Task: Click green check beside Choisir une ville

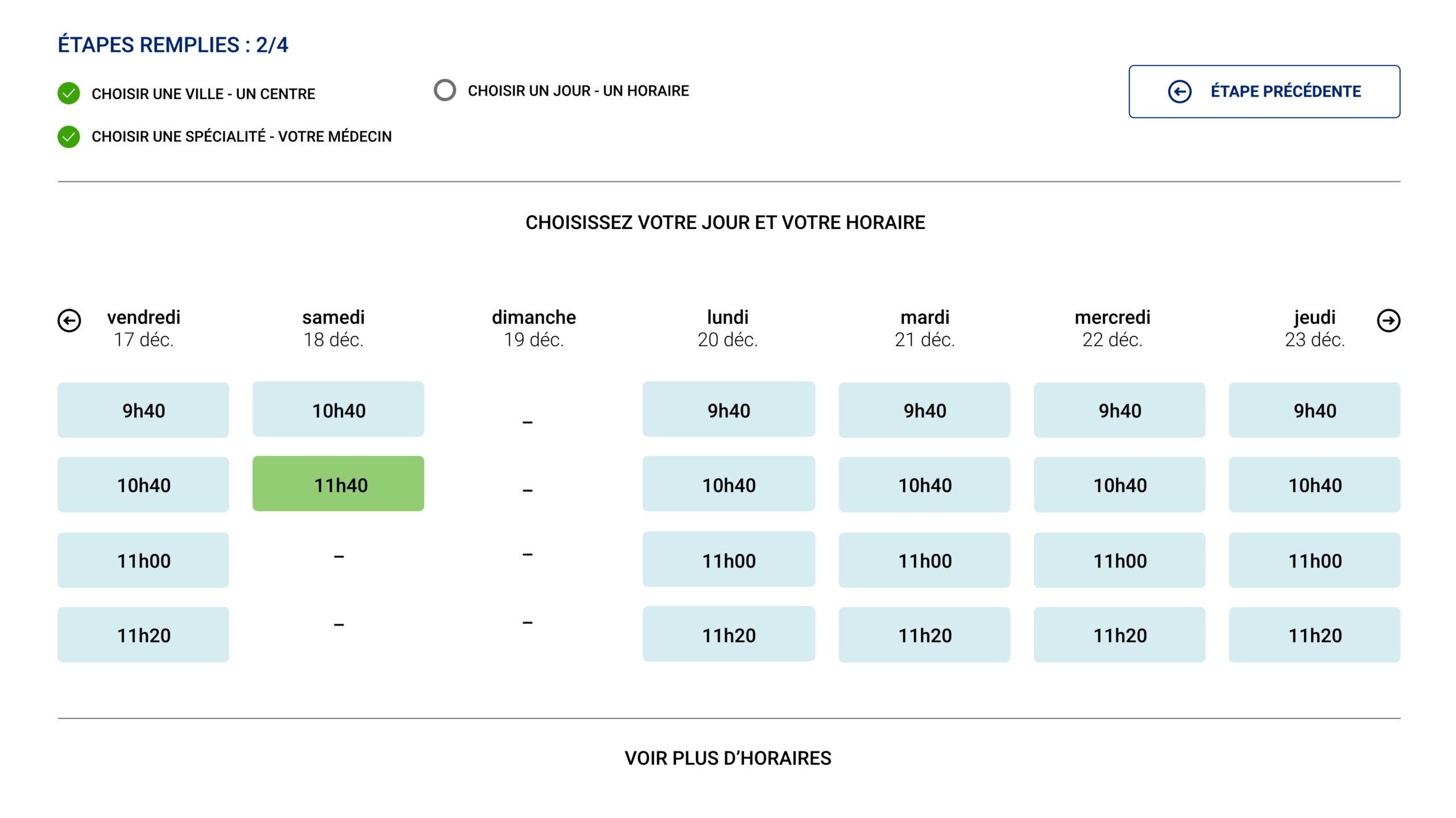Action: [69, 93]
